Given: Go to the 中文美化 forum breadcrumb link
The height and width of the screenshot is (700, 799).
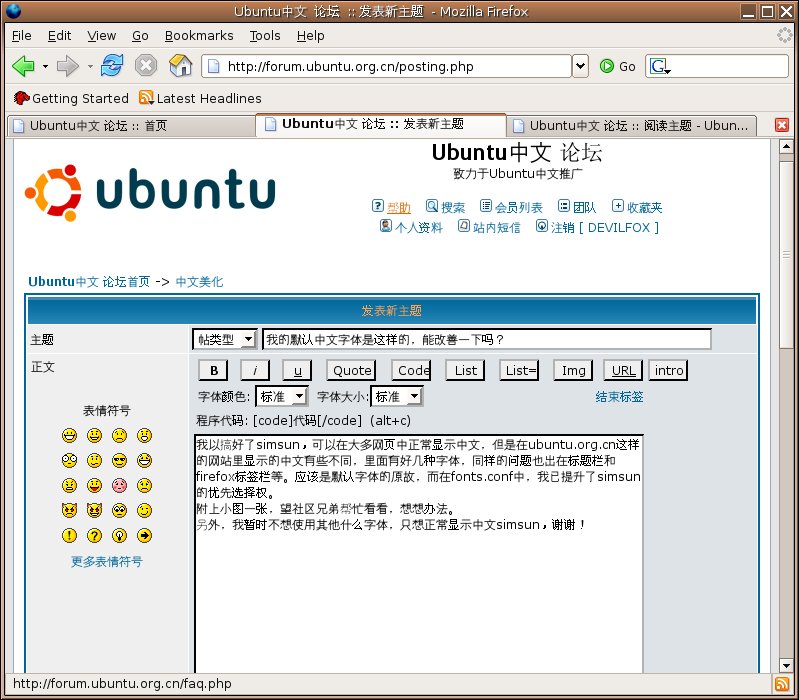Looking at the screenshot, I should (x=199, y=282).
